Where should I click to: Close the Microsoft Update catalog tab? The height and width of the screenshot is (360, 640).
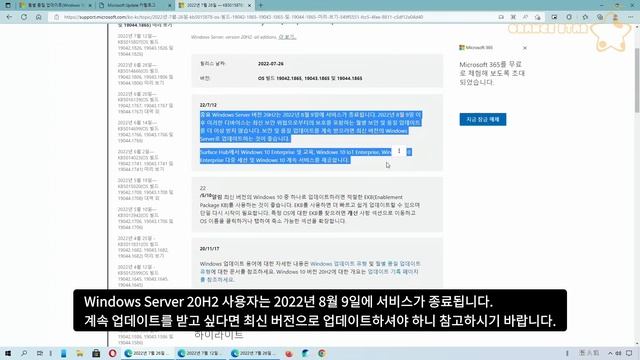(170, 5)
